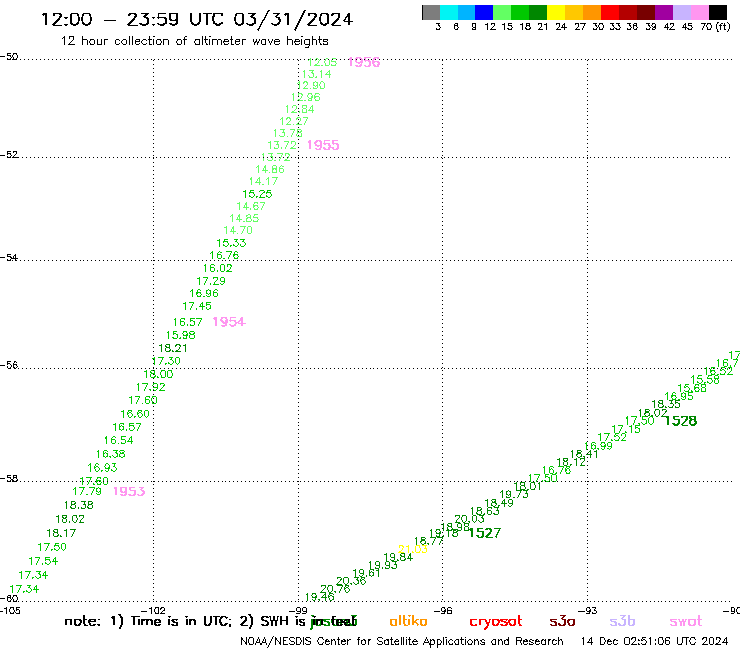The image size is (740, 650).
Task: Click the -93 longitude axis label
Action: click(588, 610)
